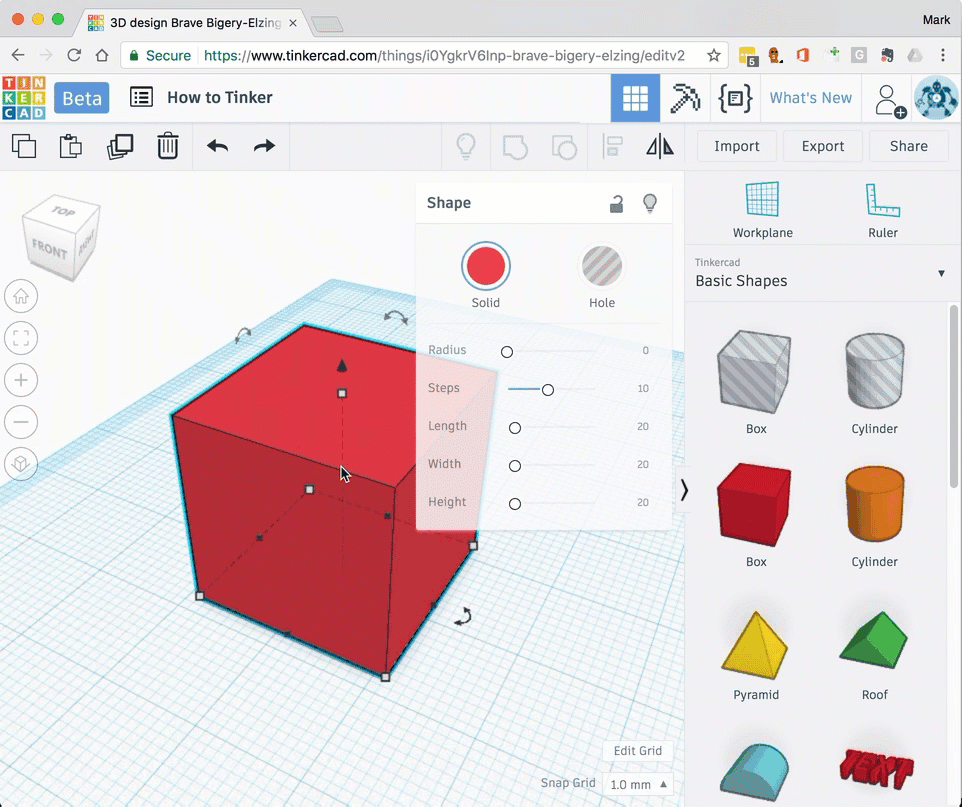Select the Paste tool
Screen dimensions: 962x807
coord(71,146)
